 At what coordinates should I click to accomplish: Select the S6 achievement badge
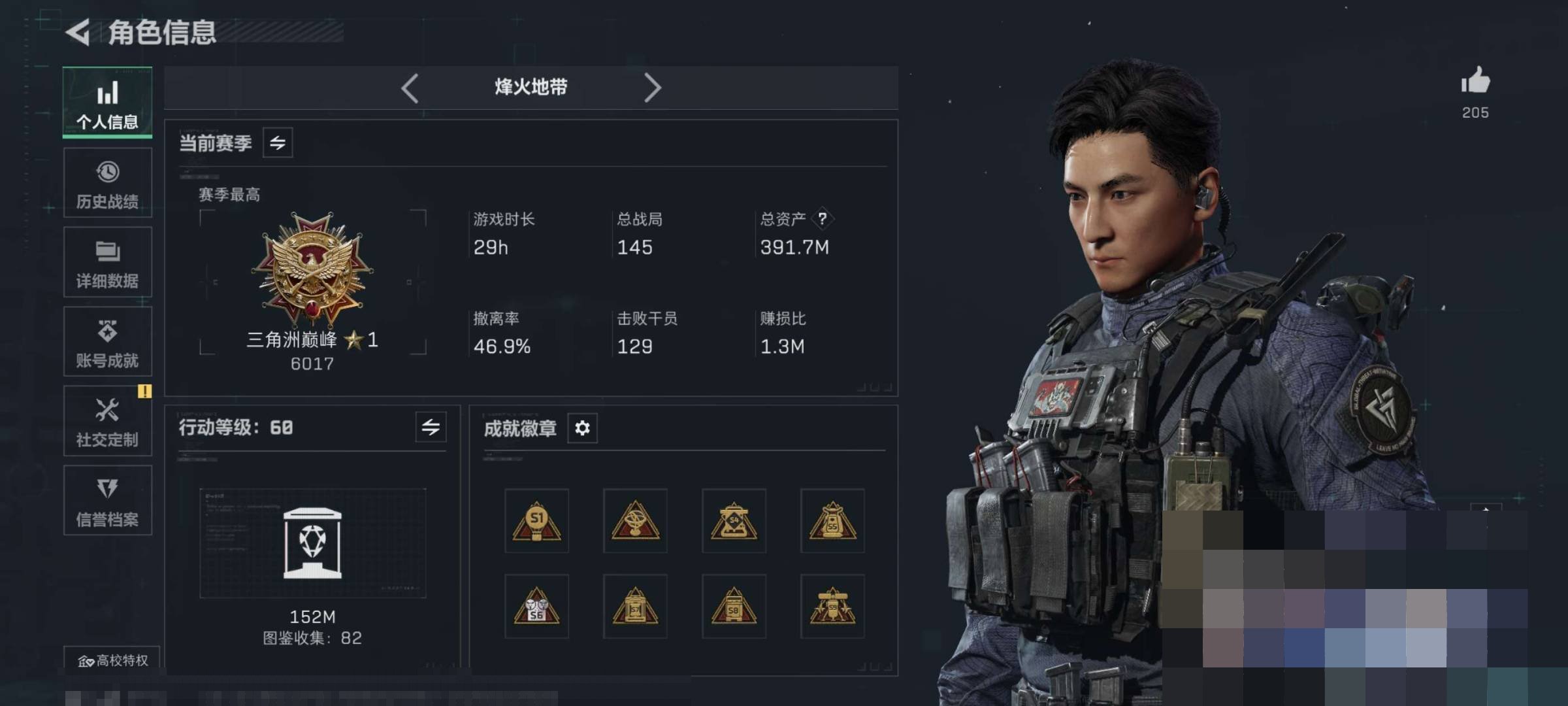point(536,606)
